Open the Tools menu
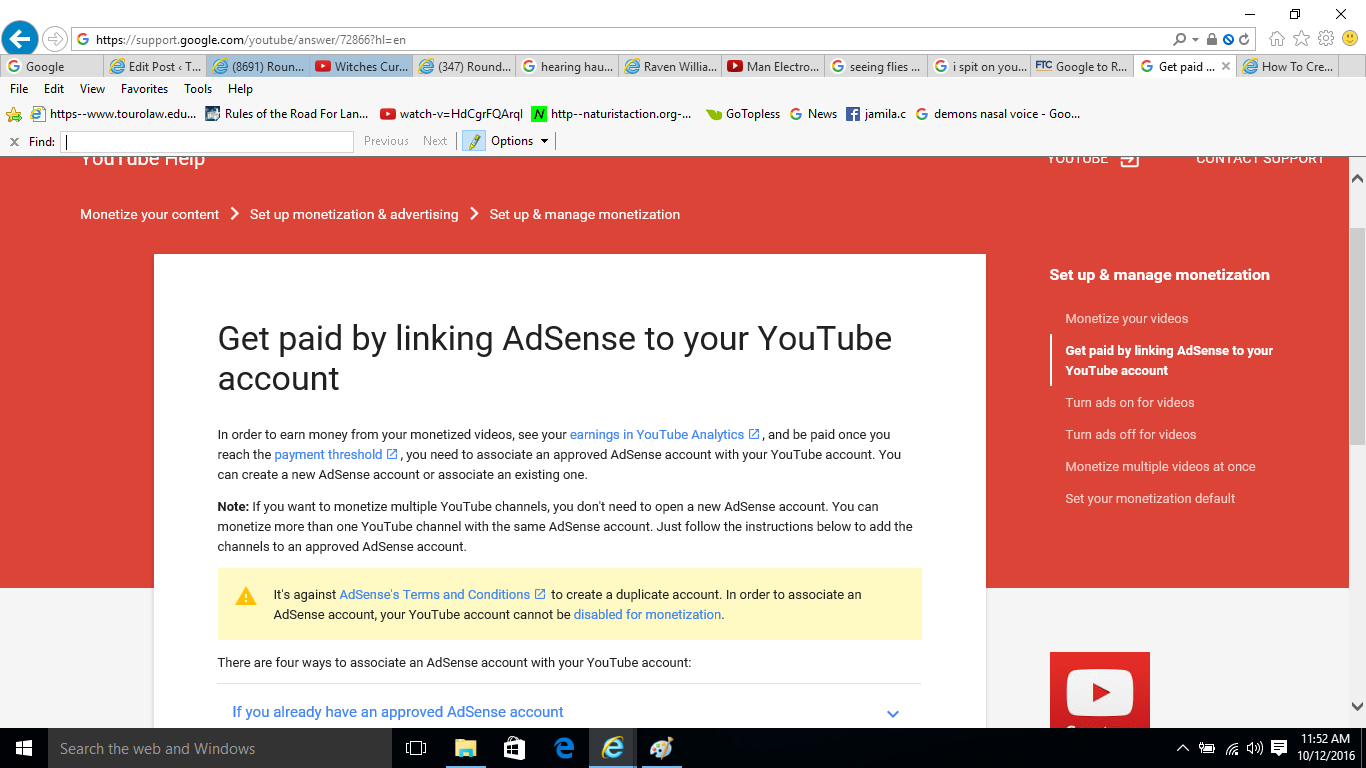The image size is (1366, 768). coord(198,89)
